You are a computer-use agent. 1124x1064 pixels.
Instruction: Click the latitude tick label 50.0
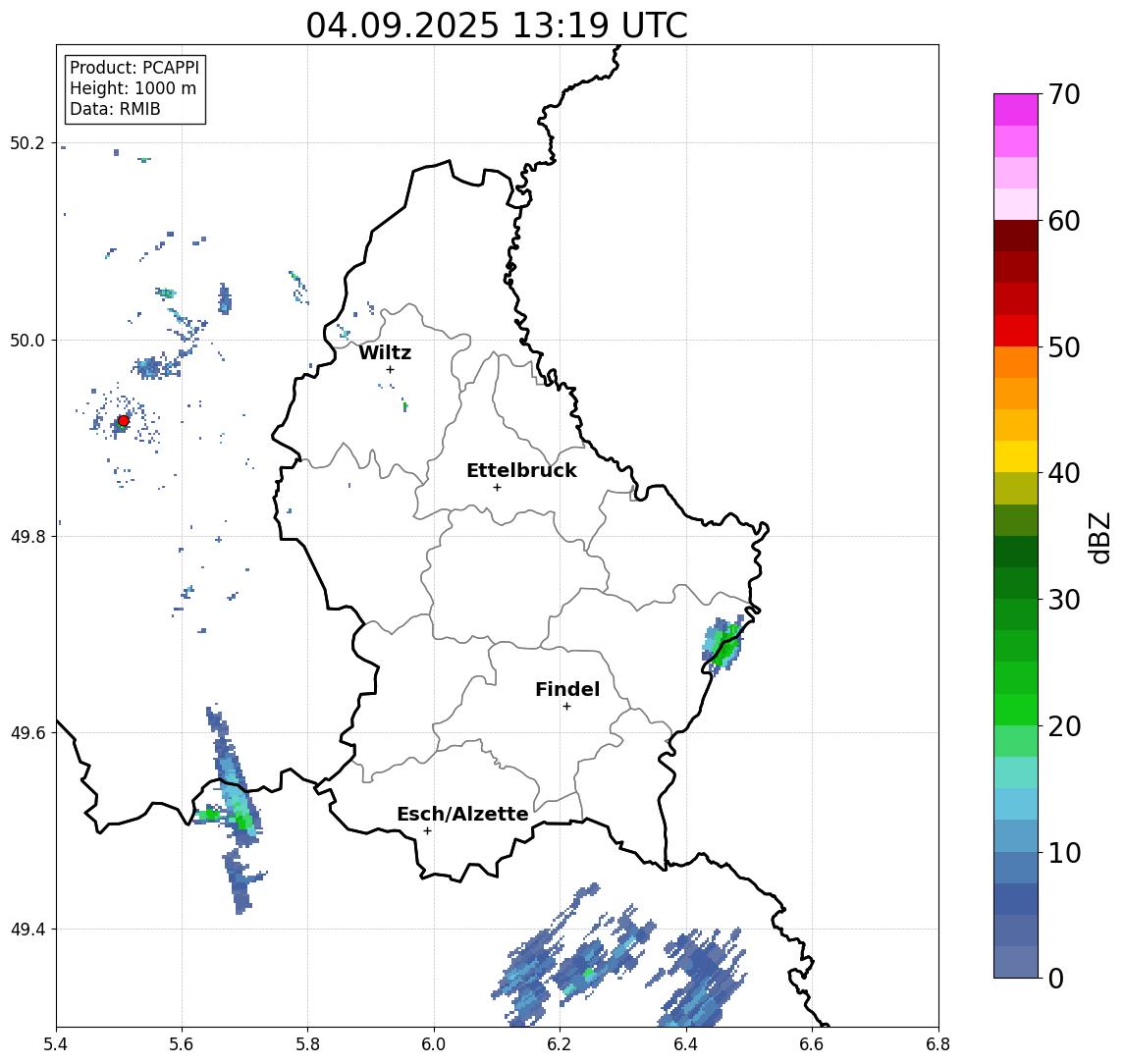point(27,340)
